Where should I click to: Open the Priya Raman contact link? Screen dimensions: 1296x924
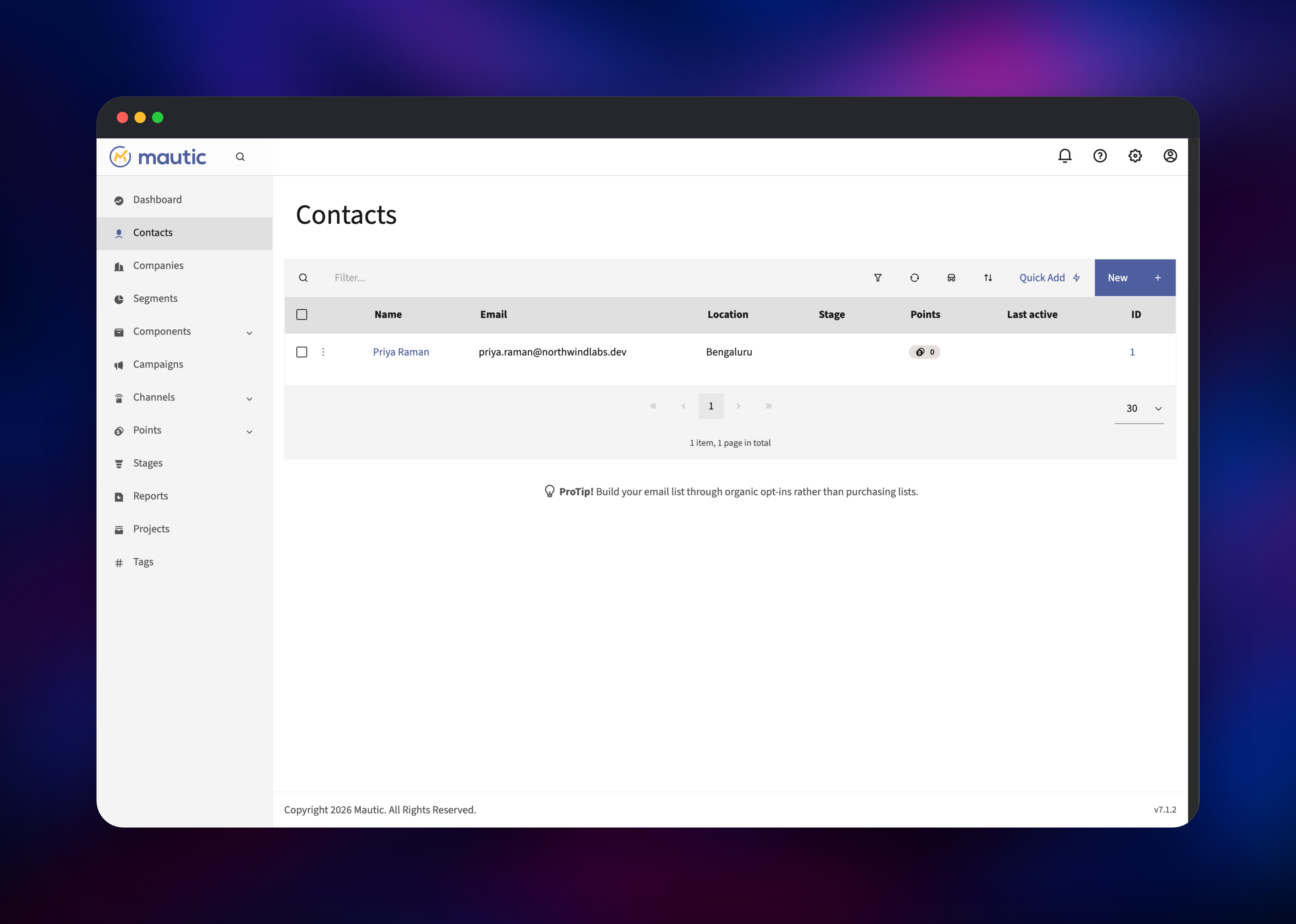tap(401, 352)
